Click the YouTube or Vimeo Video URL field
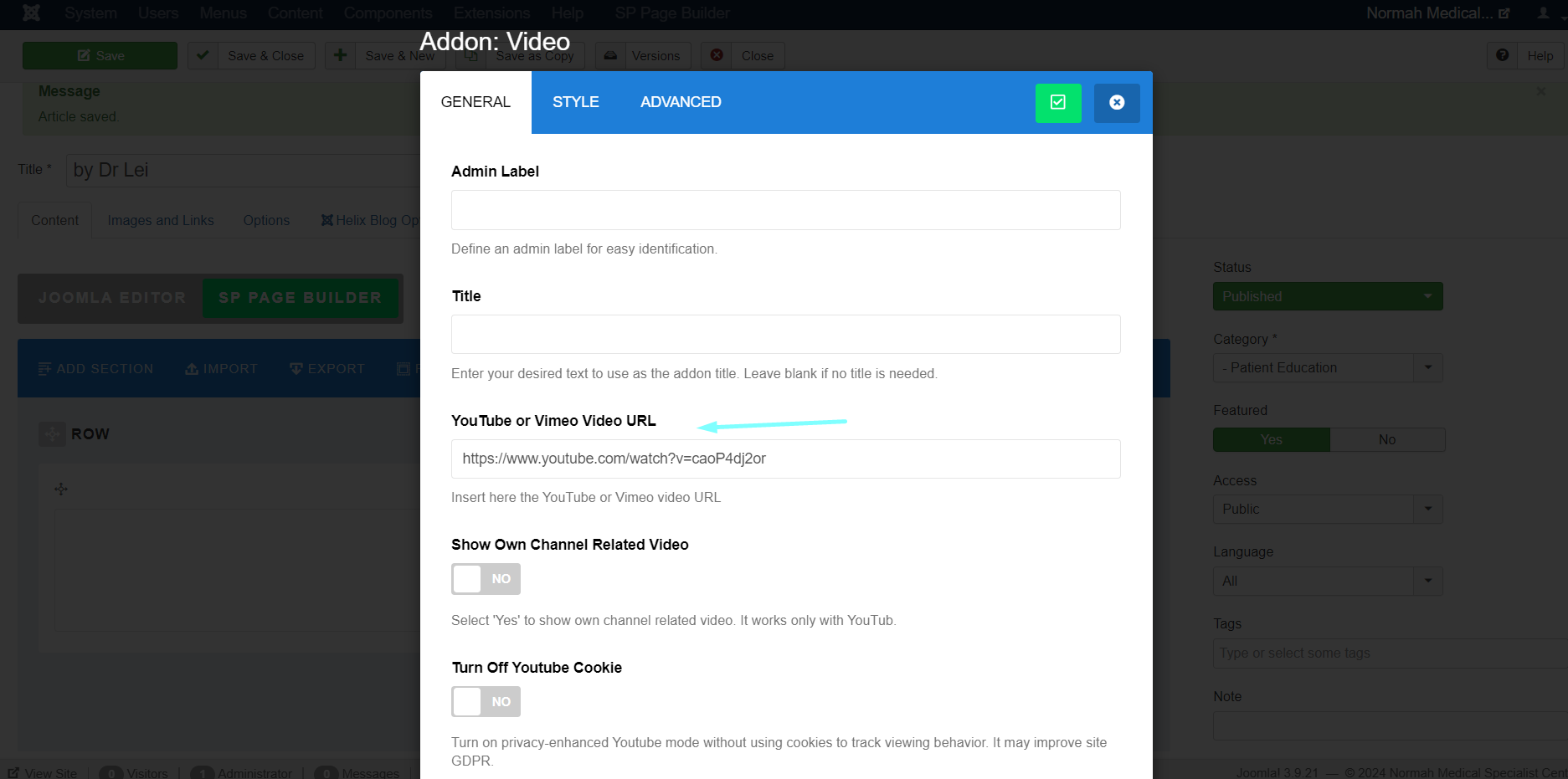This screenshot has height=779, width=1568. 785,459
